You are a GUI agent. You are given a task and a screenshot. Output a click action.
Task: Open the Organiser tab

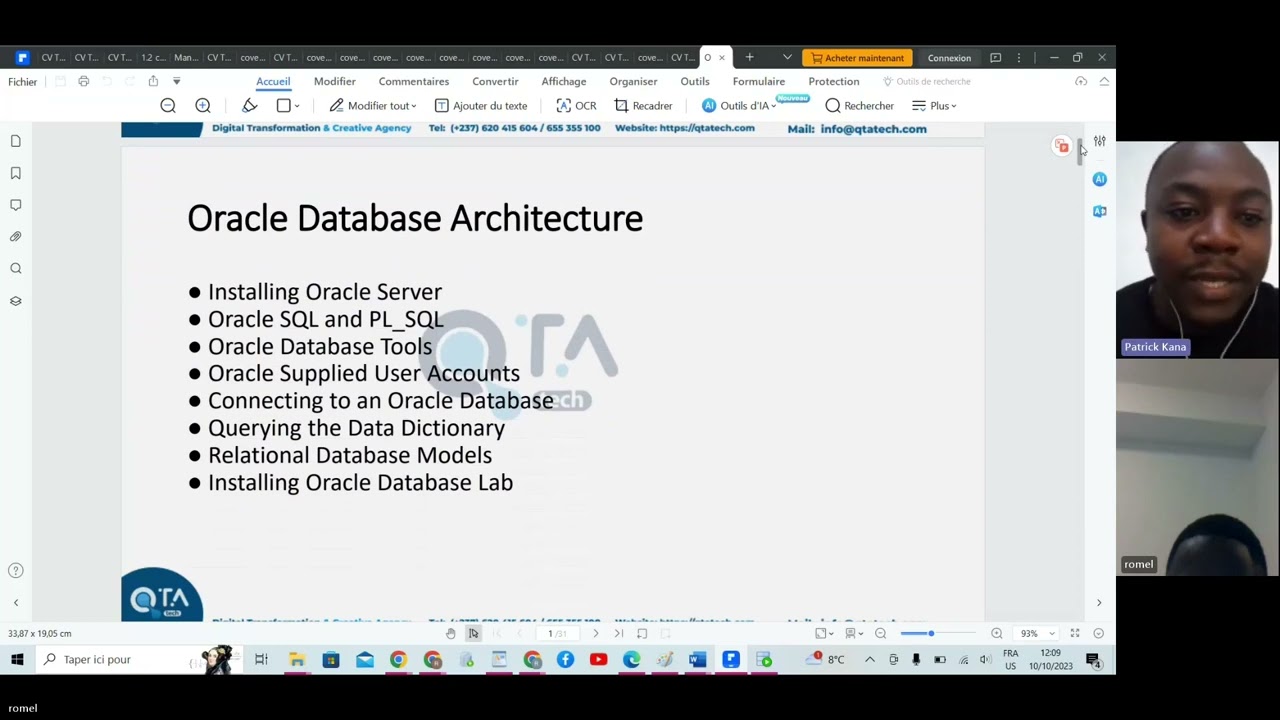point(634,81)
